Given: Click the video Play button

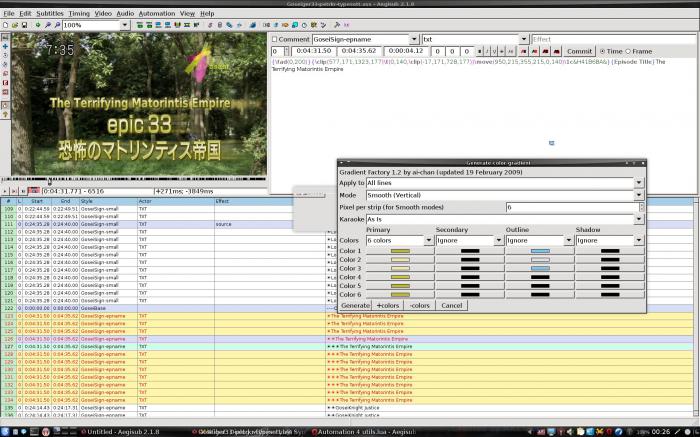Looking at the screenshot, I should click(5, 191).
